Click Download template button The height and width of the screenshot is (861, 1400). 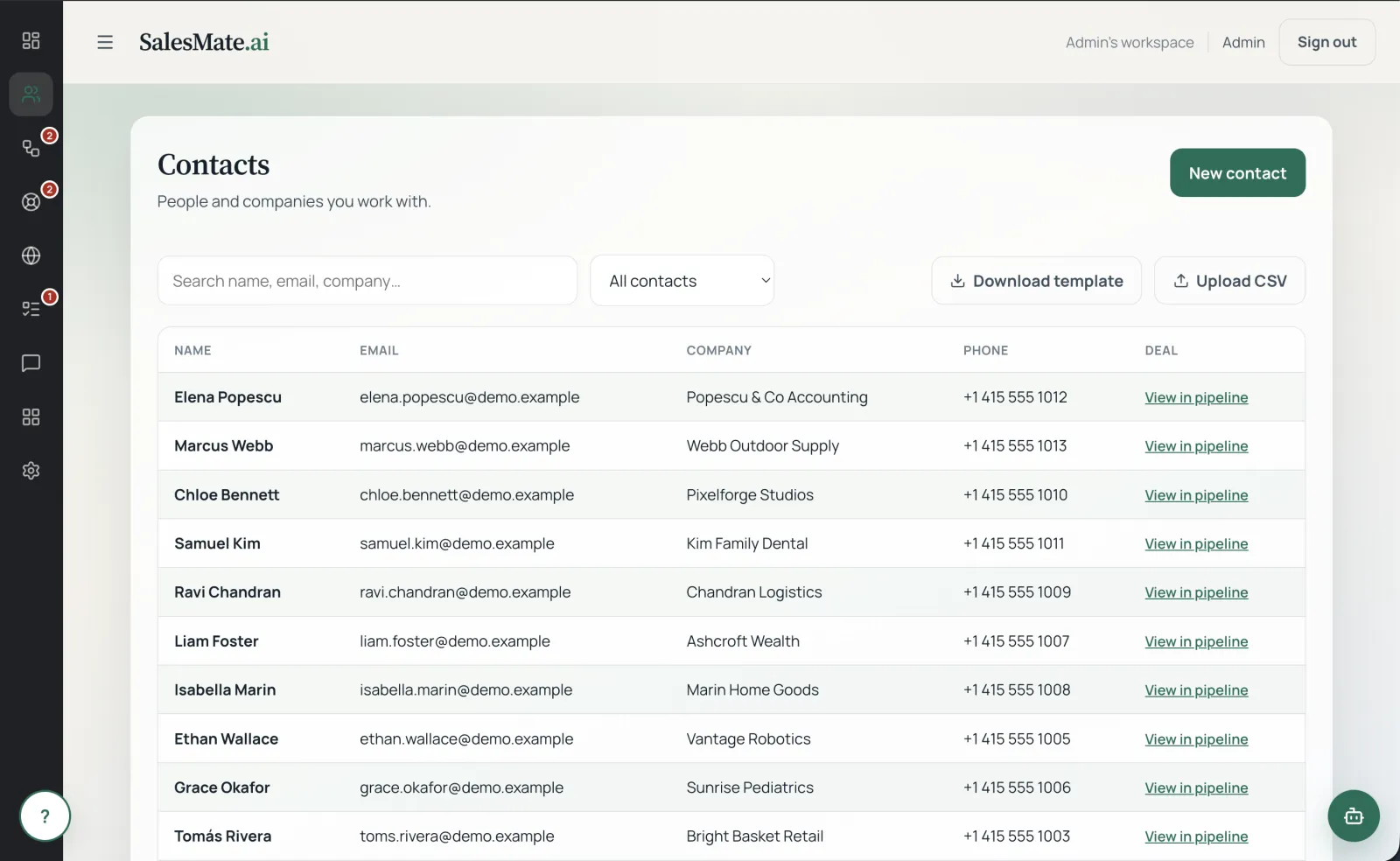click(1036, 281)
